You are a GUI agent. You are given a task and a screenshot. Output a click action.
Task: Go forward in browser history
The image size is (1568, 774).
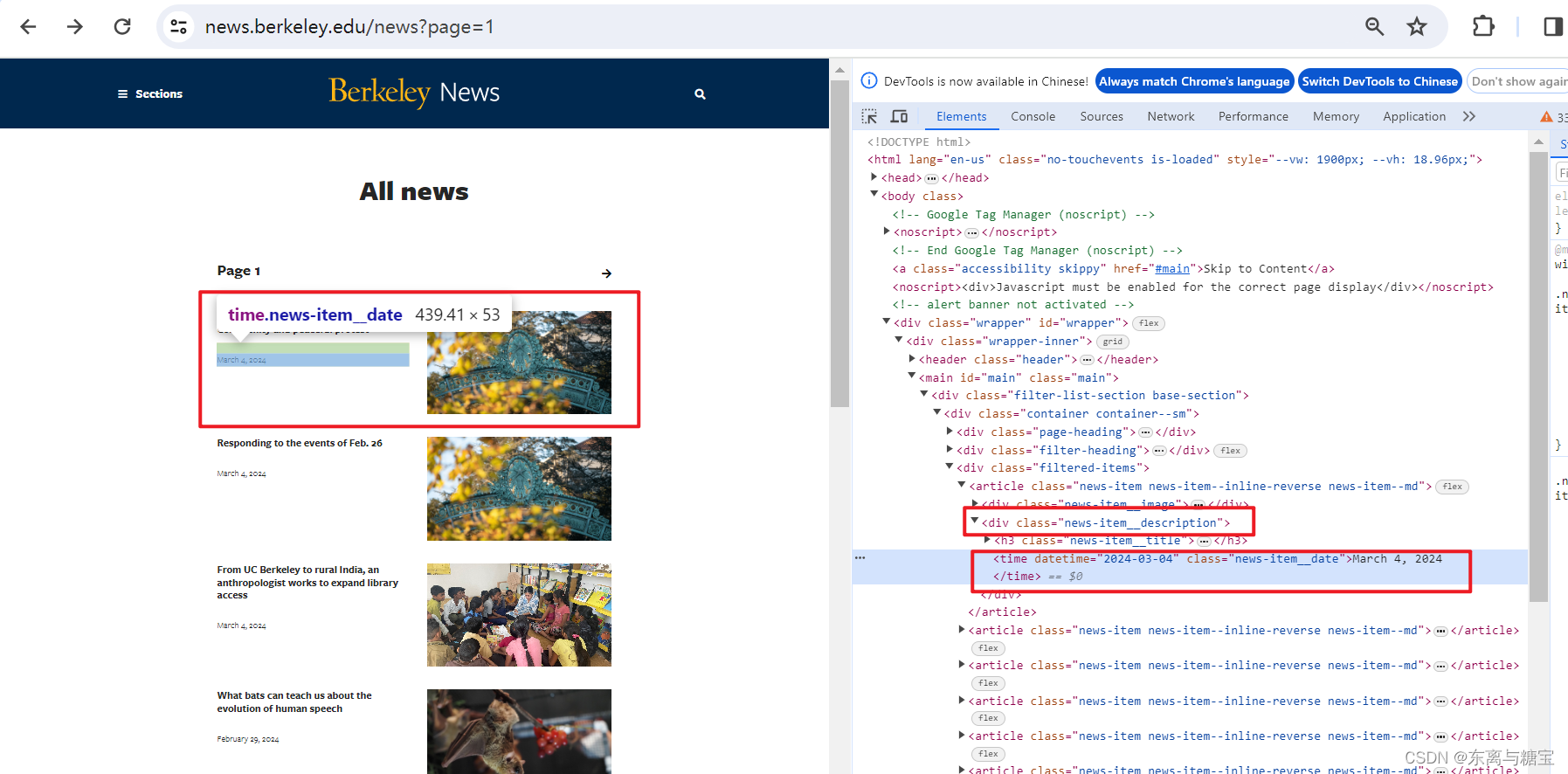coord(75,27)
